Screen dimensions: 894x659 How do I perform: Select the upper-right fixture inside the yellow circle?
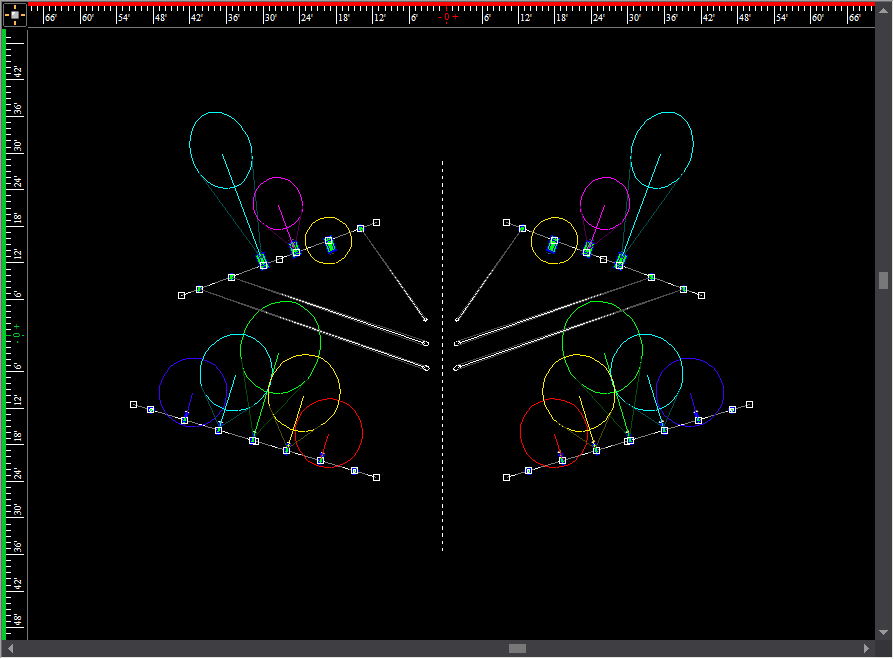tap(554, 243)
